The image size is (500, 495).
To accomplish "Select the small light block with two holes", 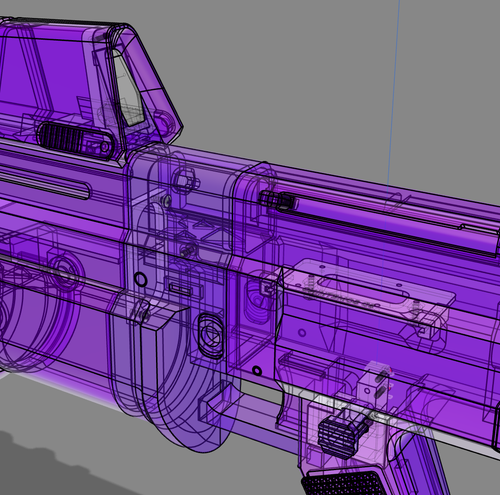I will 373,383.
